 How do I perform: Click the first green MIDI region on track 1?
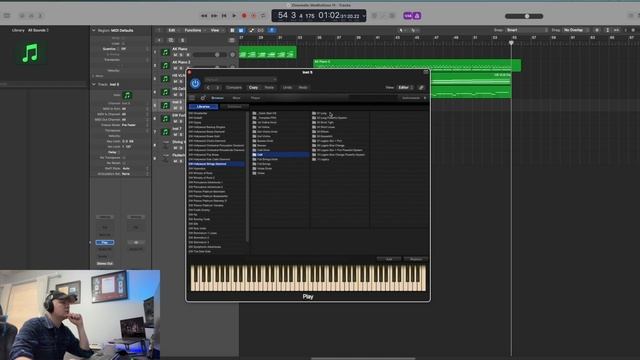coord(267,53)
